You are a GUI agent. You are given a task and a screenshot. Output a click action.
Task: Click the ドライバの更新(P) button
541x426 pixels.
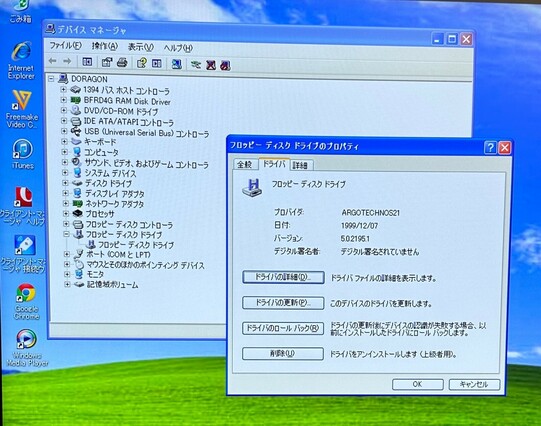(x=283, y=303)
